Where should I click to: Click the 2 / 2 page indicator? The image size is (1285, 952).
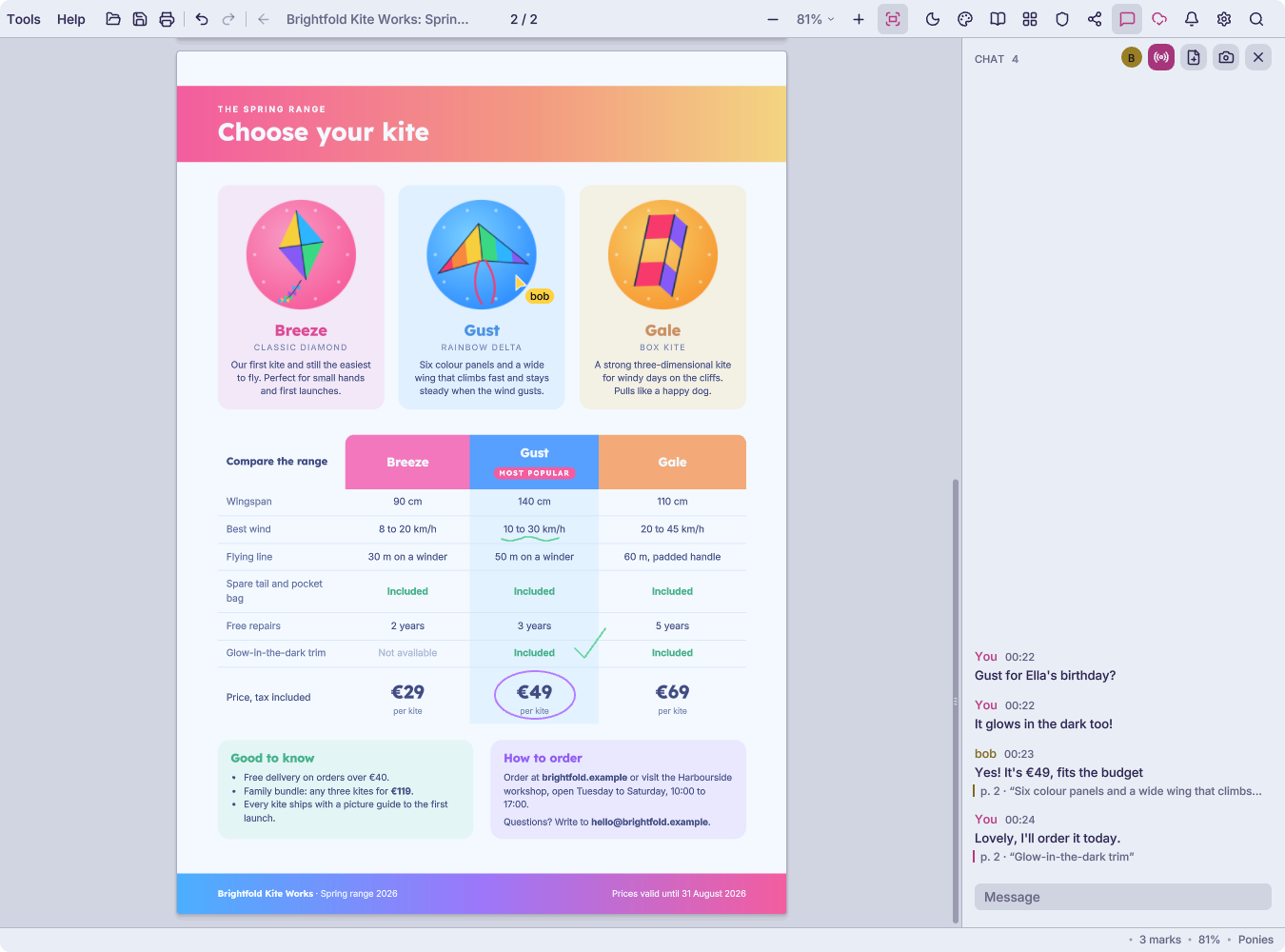(x=524, y=19)
